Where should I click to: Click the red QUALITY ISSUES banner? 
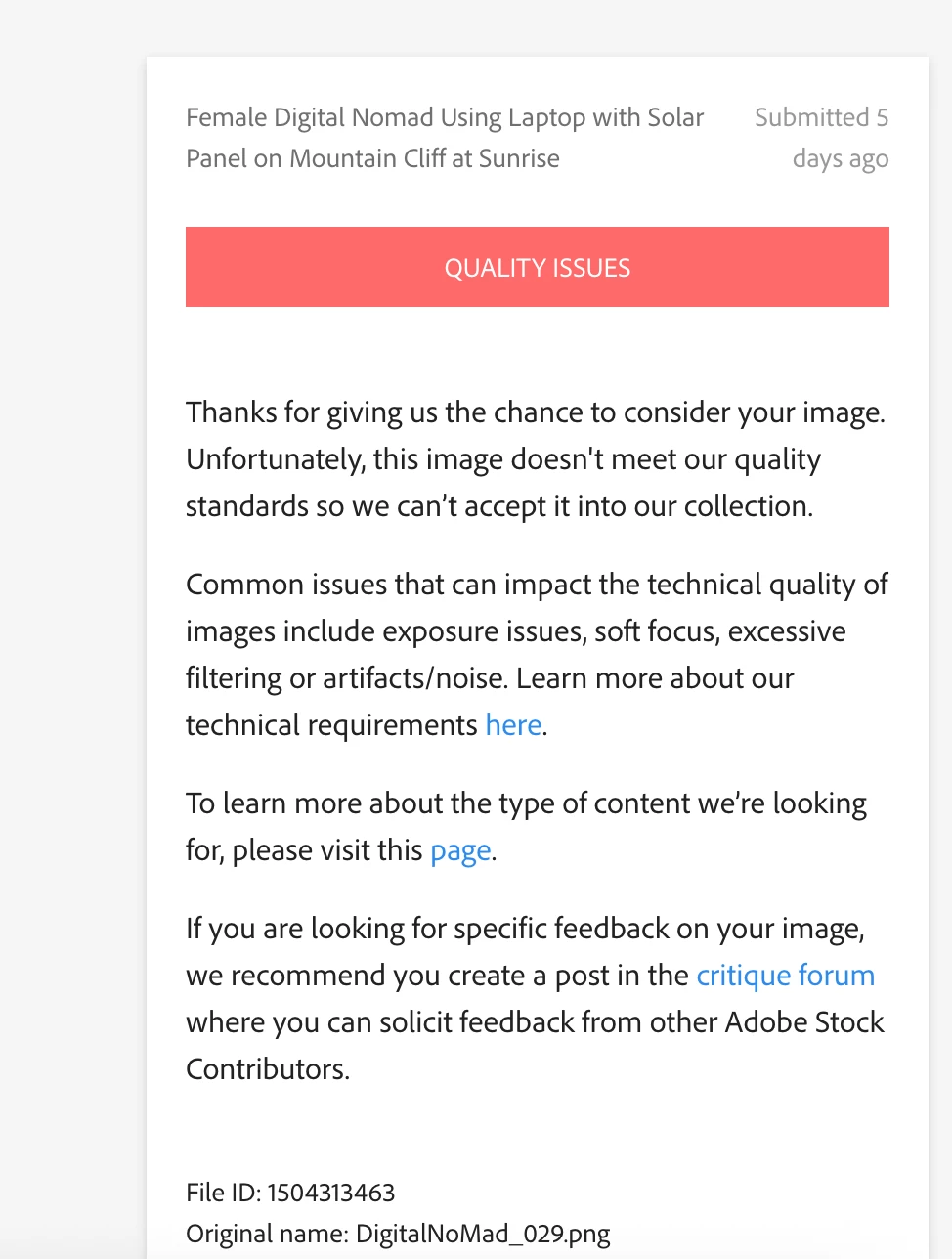pos(538,267)
